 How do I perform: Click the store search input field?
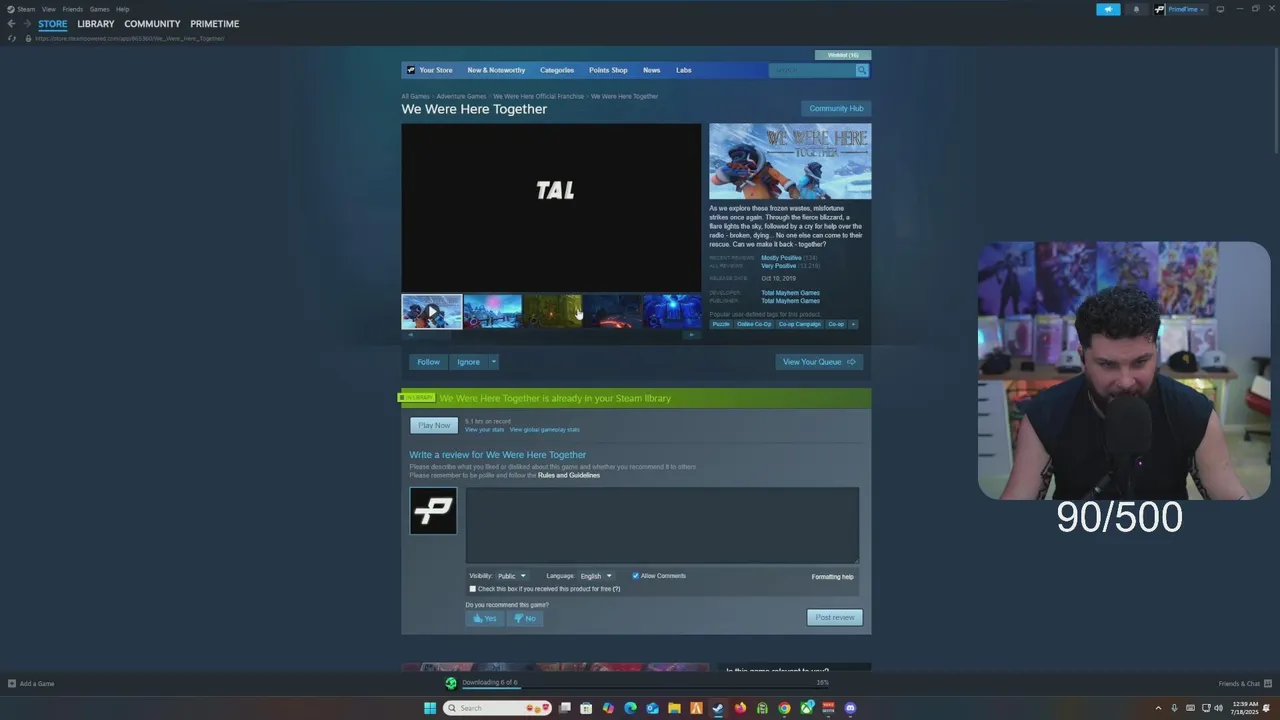pos(812,70)
